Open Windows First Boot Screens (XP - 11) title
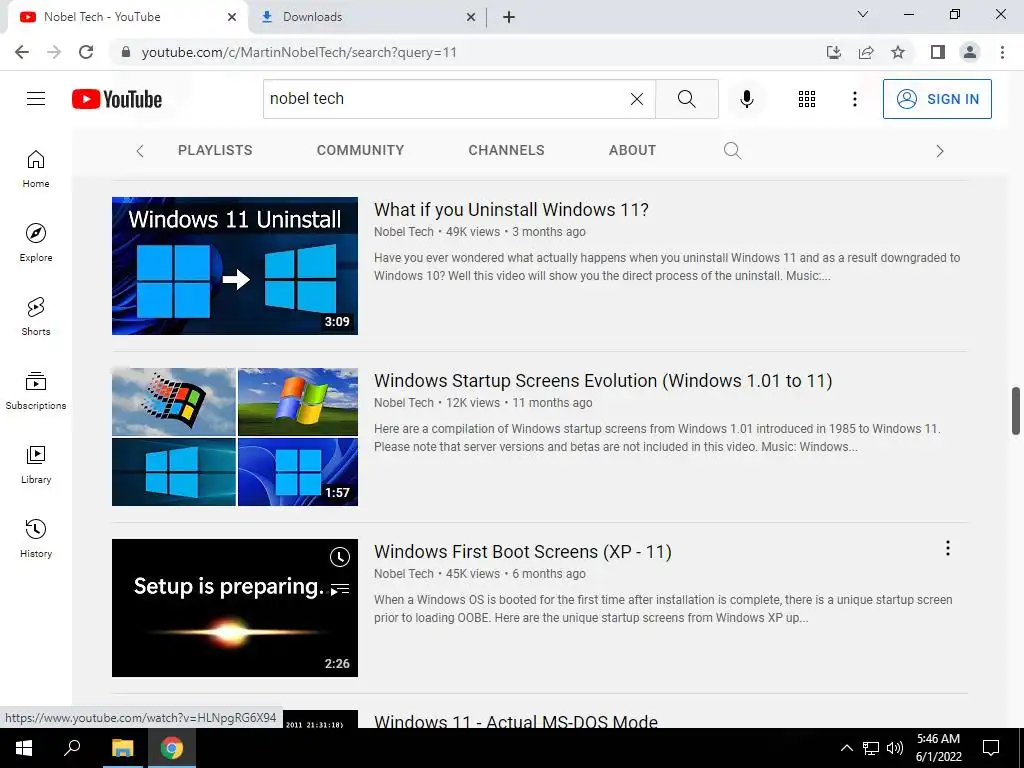Viewport: 1024px width, 768px height. click(522, 552)
